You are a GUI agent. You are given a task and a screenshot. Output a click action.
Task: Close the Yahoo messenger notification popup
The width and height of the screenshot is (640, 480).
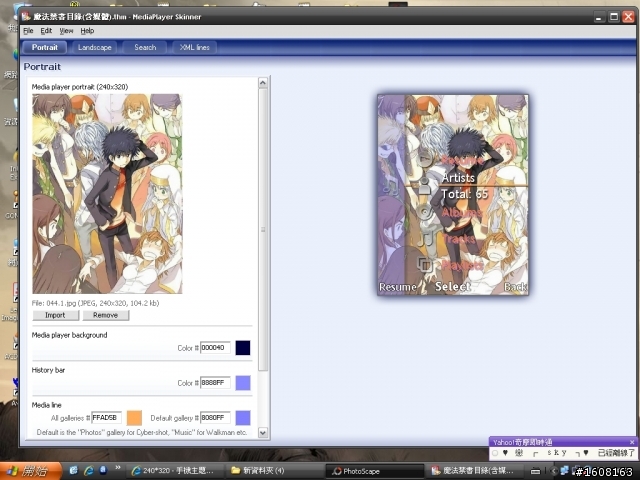pyautogui.click(x=632, y=442)
